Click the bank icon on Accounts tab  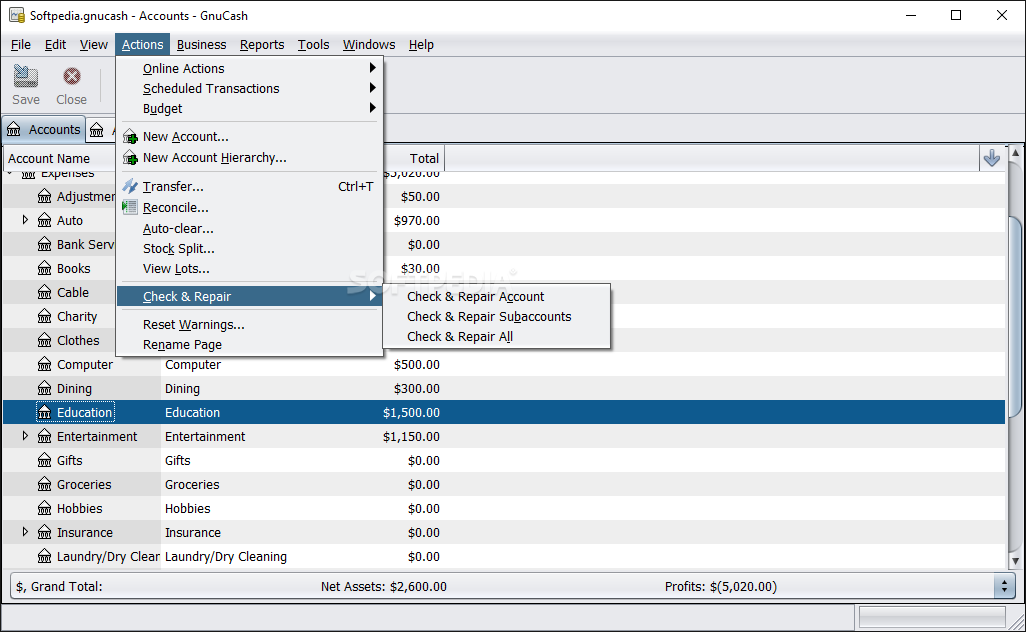[x=14, y=130]
